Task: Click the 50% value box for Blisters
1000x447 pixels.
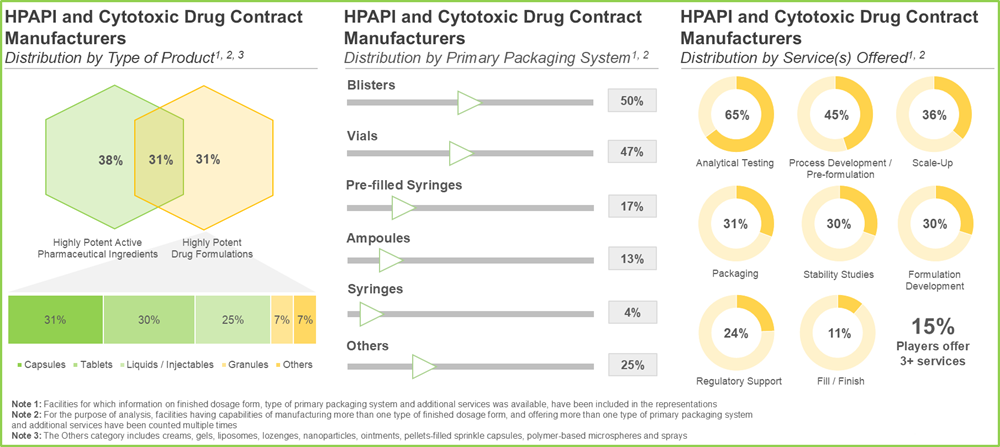Action: pyautogui.click(x=632, y=101)
